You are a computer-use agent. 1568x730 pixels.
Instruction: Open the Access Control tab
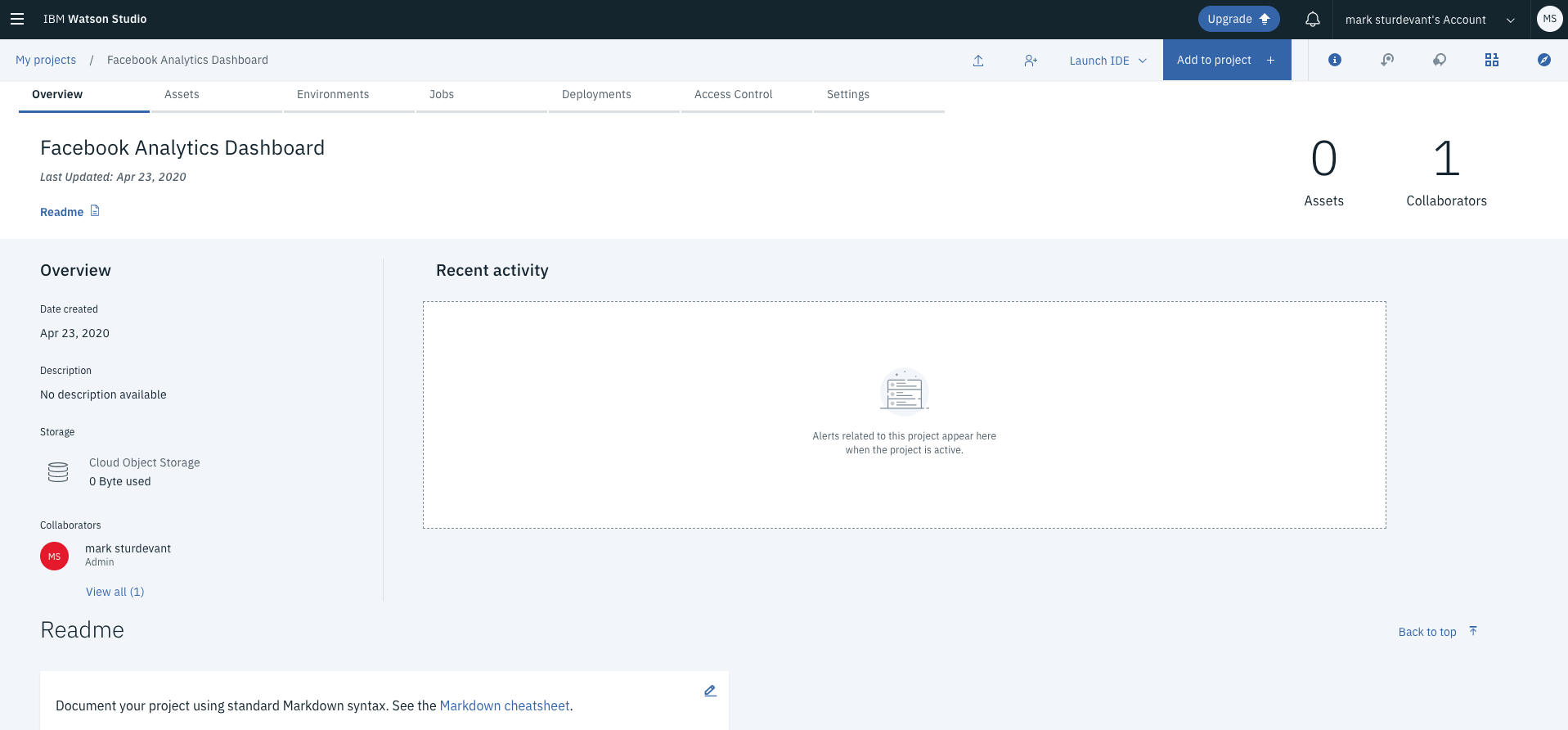click(747, 95)
